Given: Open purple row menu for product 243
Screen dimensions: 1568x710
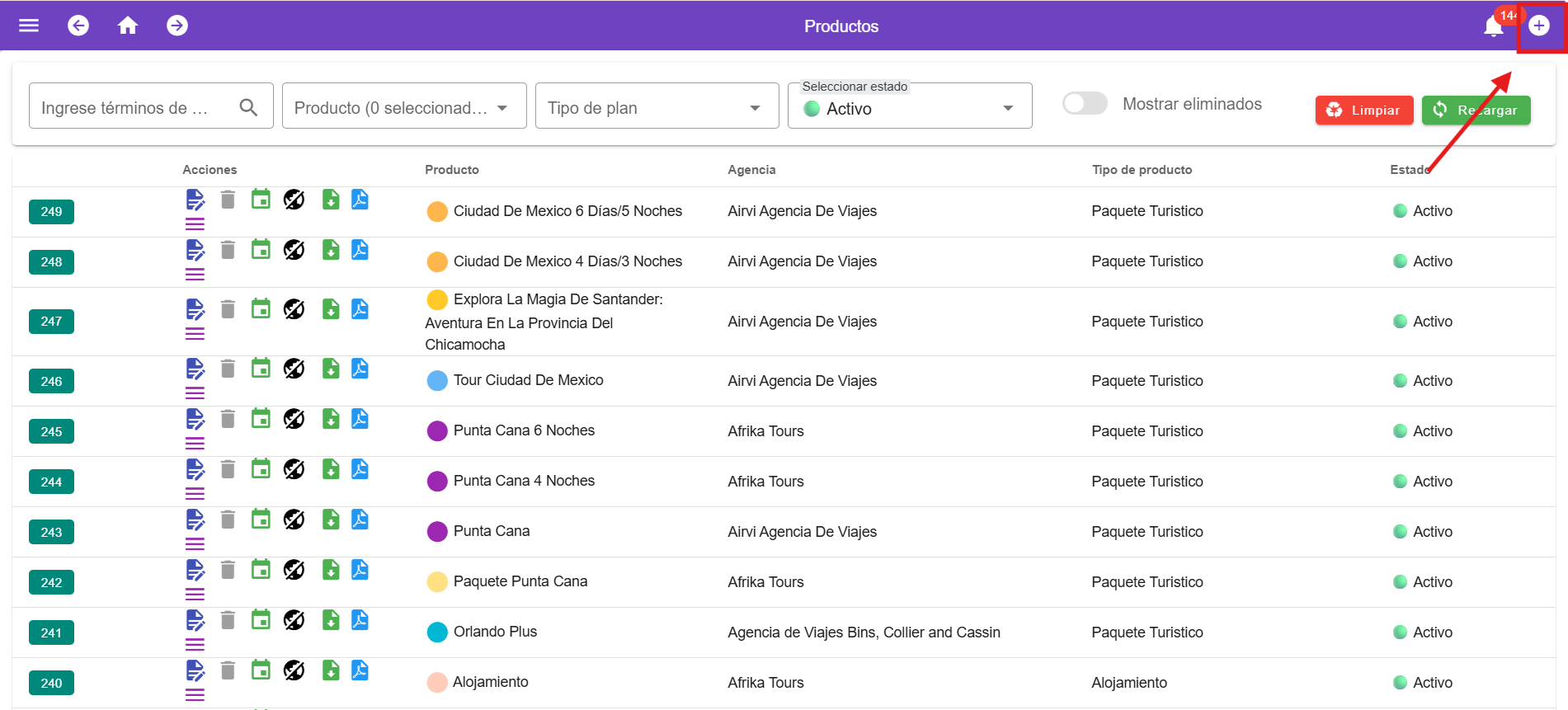Looking at the screenshot, I should (x=195, y=544).
